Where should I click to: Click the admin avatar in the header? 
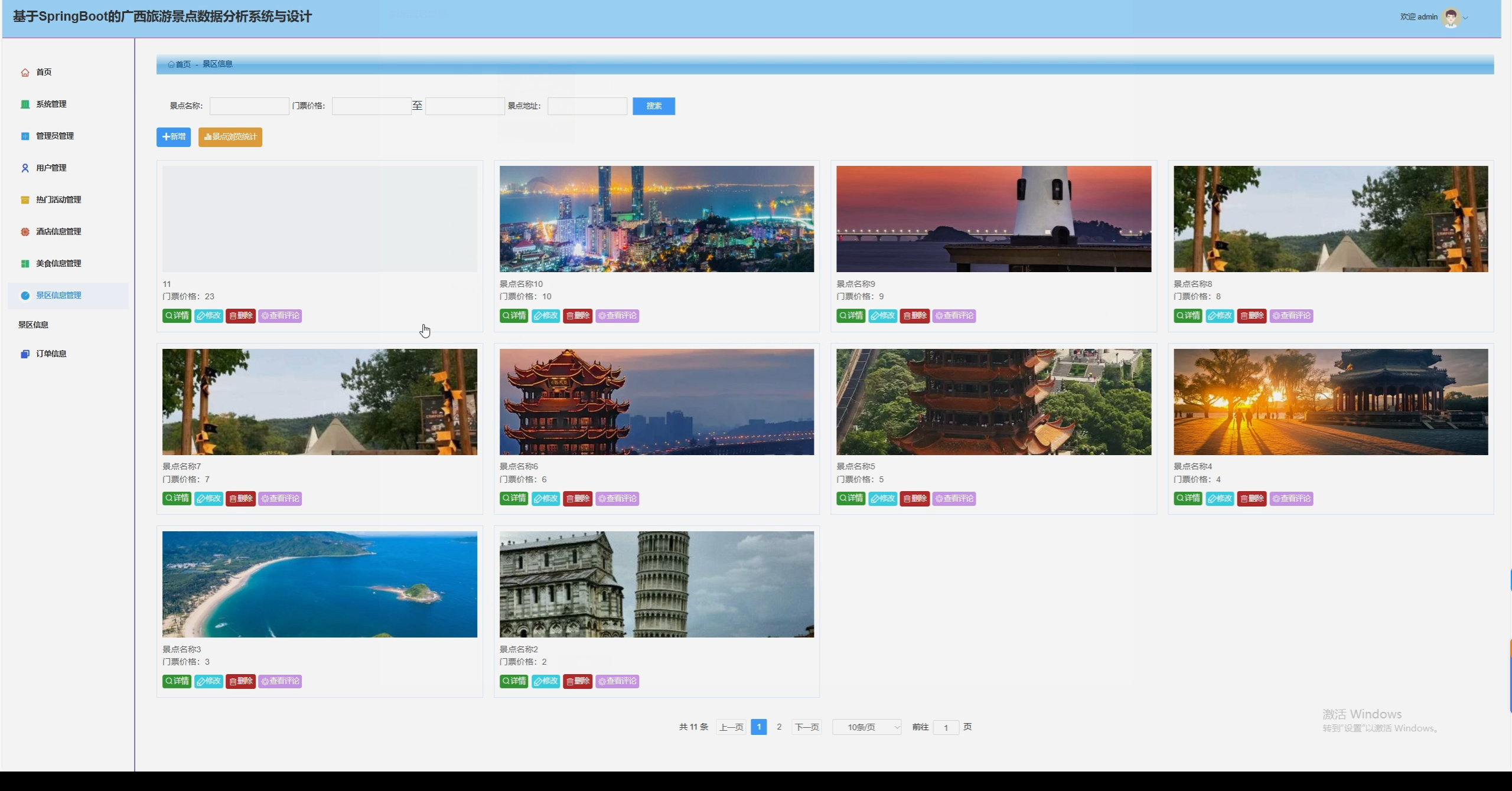1451,17
